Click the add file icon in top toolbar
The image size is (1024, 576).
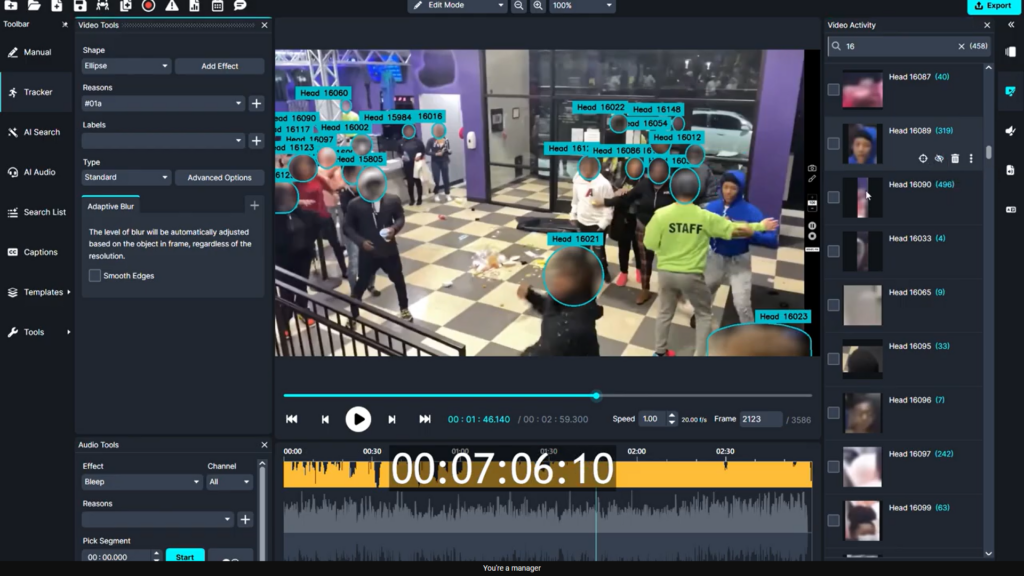(57, 5)
